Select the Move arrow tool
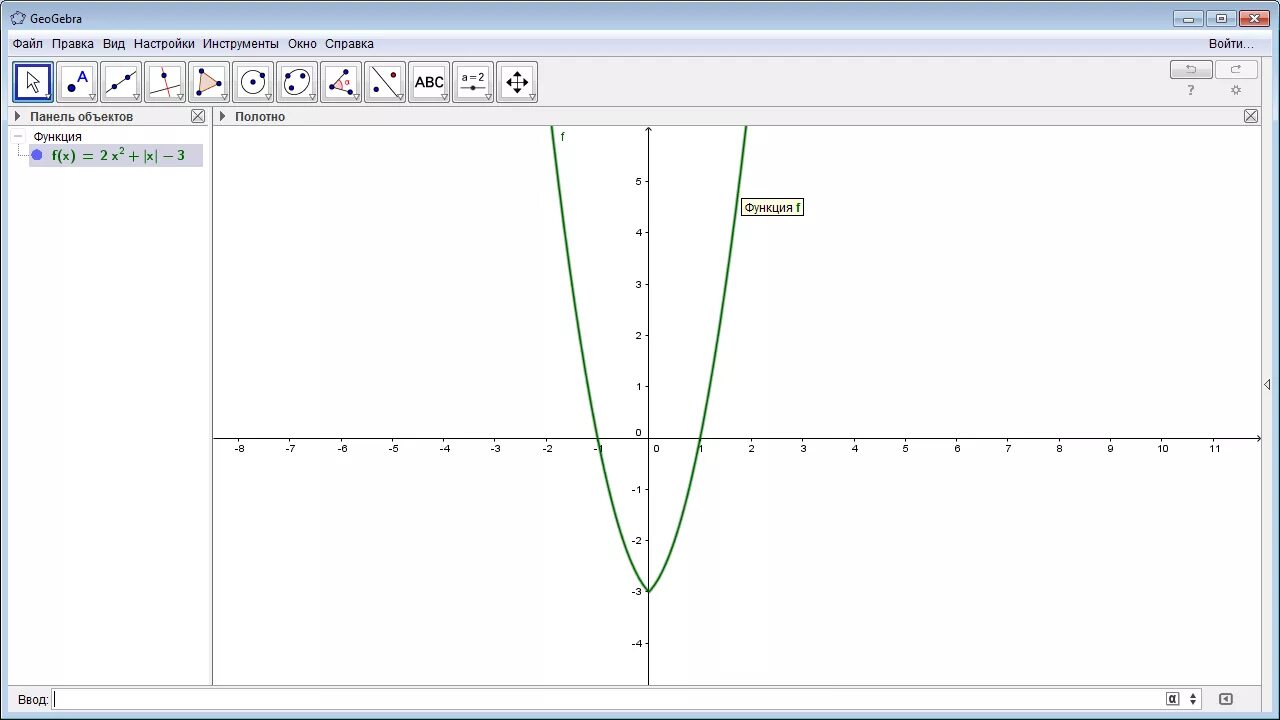The width and height of the screenshot is (1280, 720). [32, 82]
